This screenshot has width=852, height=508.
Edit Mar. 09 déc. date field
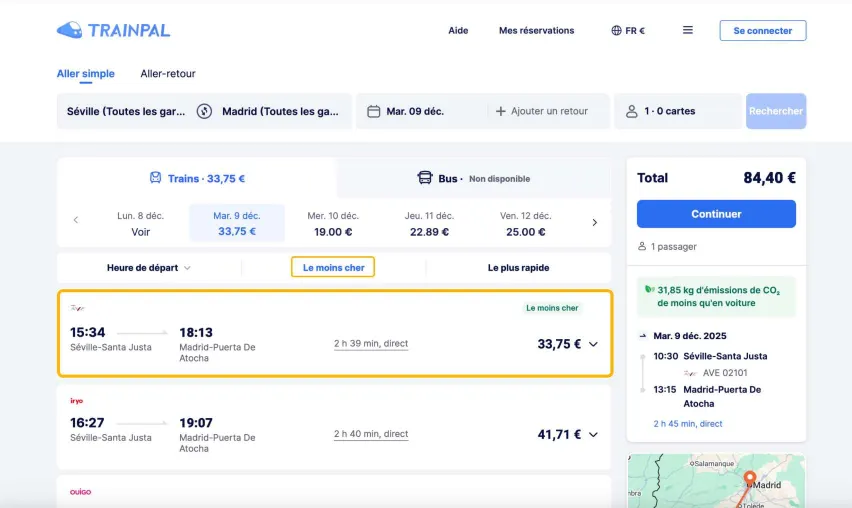415,111
